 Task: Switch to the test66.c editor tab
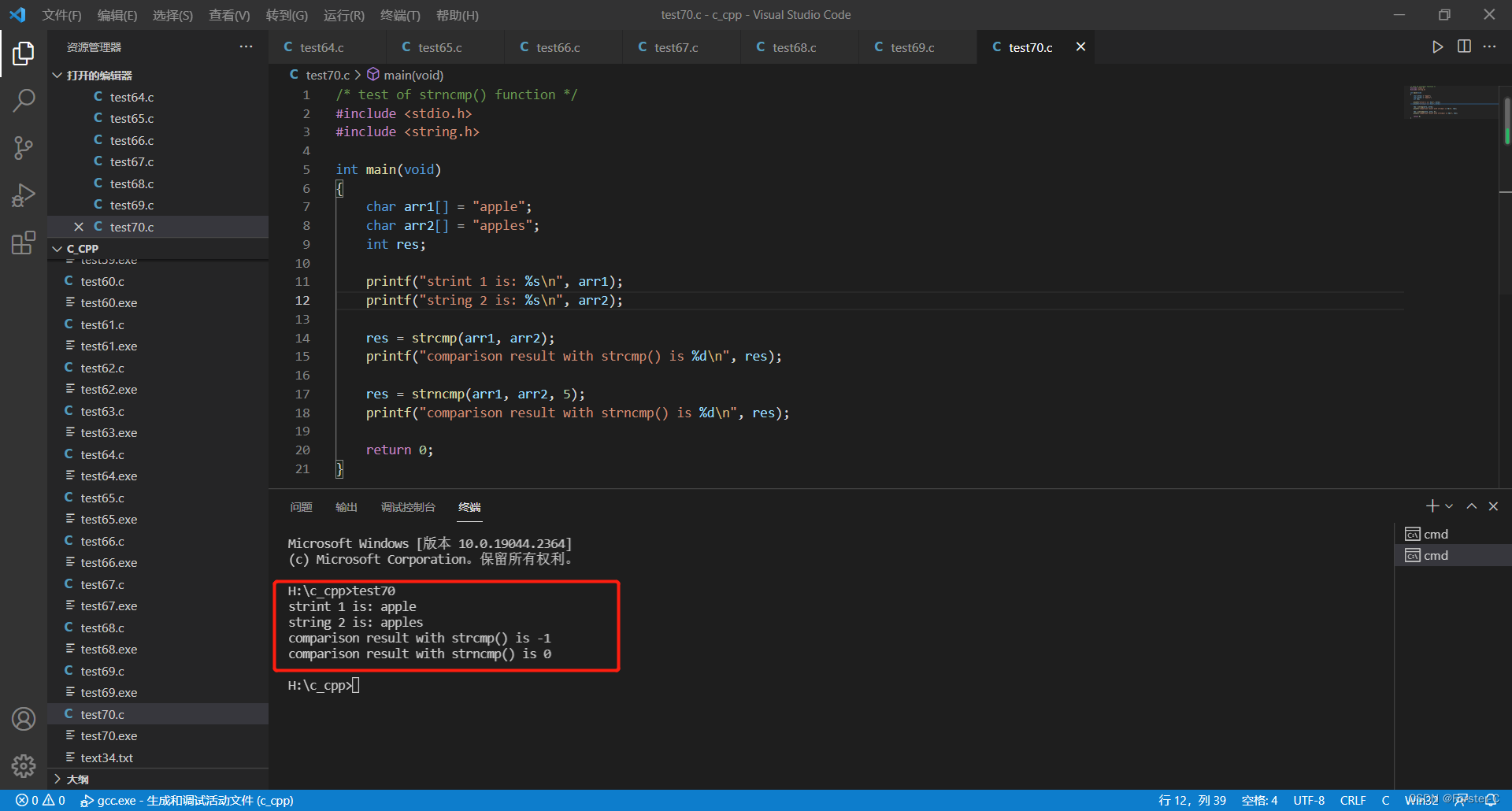563,47
